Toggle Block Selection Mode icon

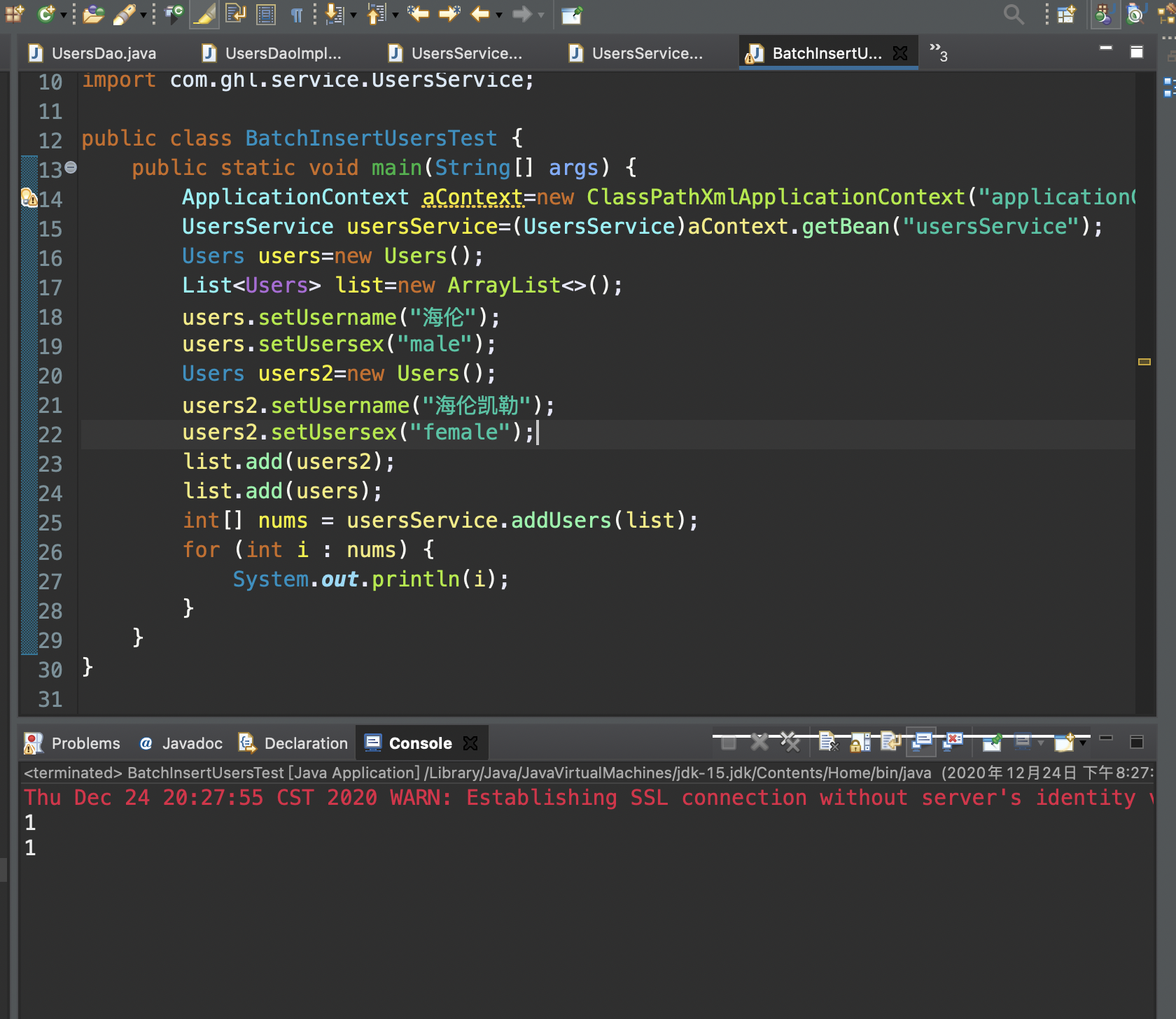[x=266, y=14]
